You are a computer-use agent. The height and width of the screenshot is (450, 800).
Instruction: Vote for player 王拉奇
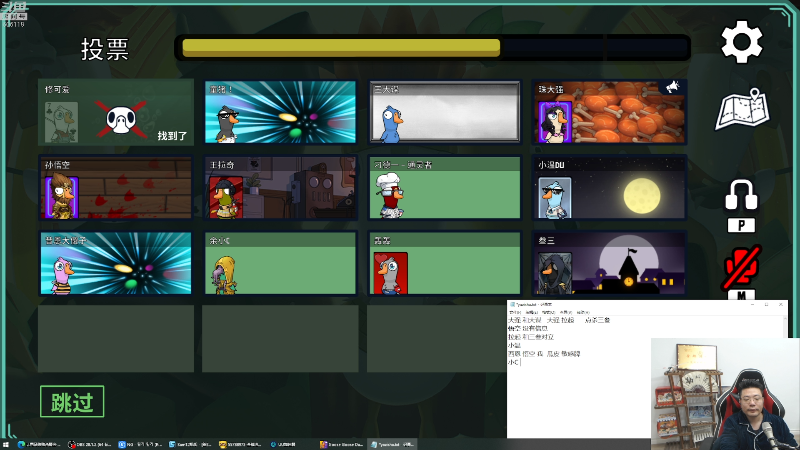pos(280,188)
